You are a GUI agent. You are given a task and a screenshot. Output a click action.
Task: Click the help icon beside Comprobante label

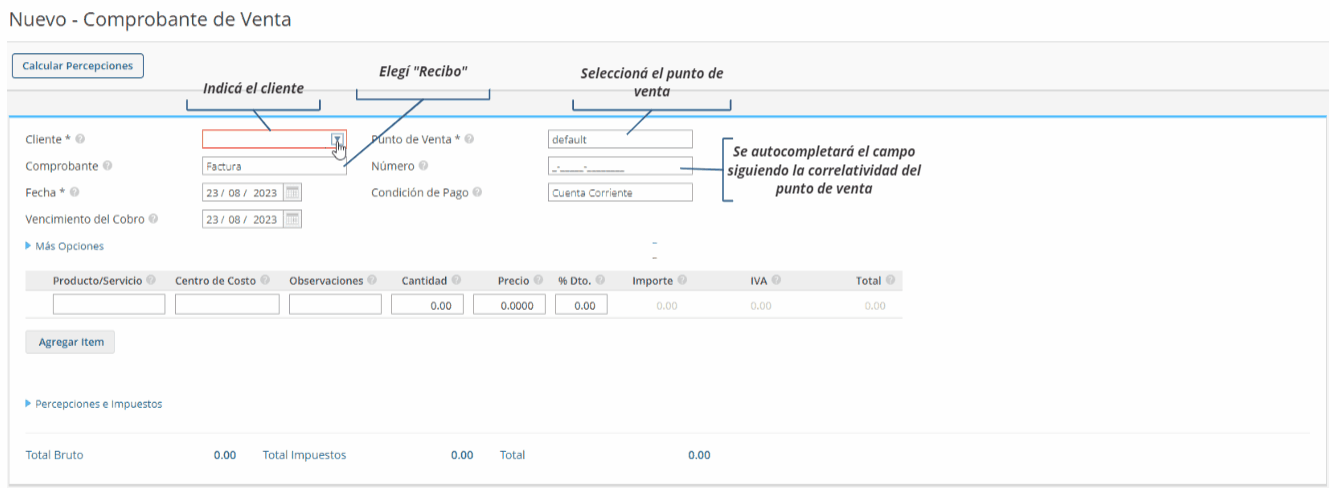point(107,166)
